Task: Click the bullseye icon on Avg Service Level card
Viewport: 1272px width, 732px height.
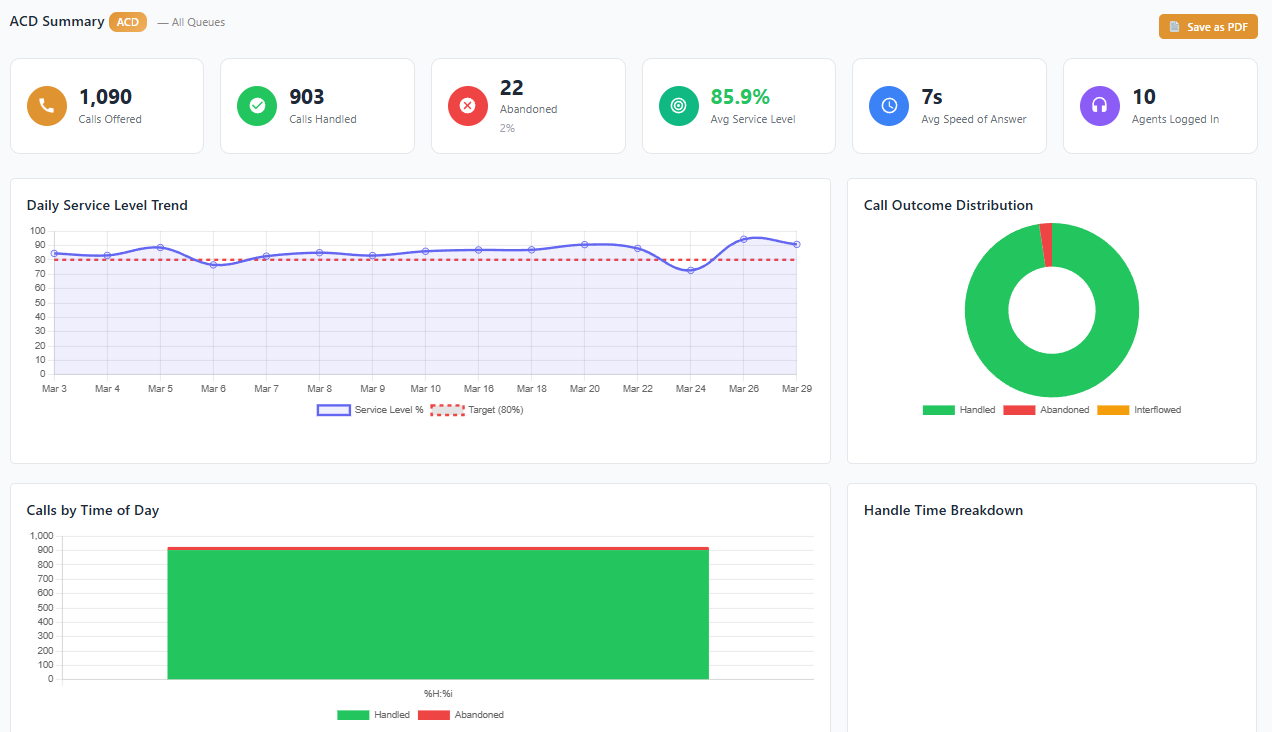Action: click(x=678, y=105)
